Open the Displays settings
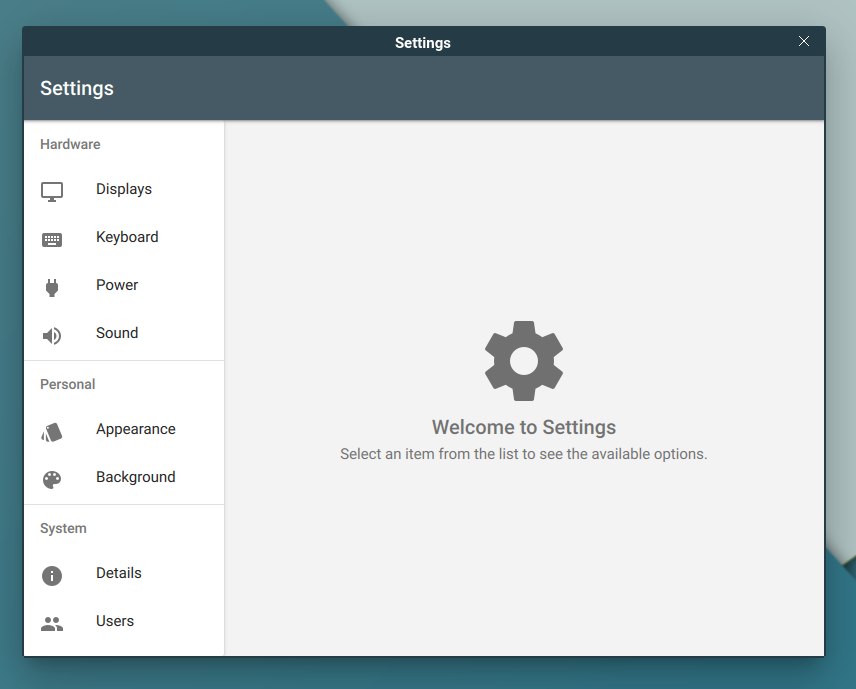 pyautogui.click(x=124, y=189)
